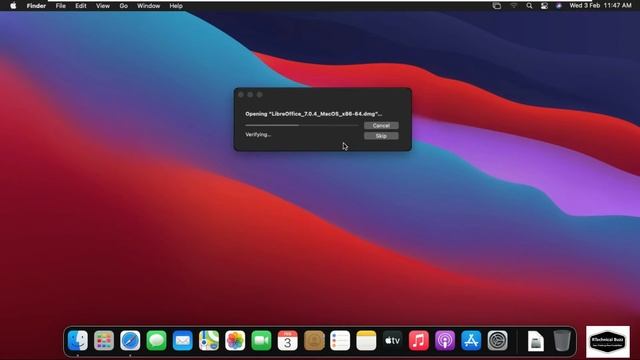The image size is (640, 360).
Task: Open the Finder menu
Action: coord(36,6)
